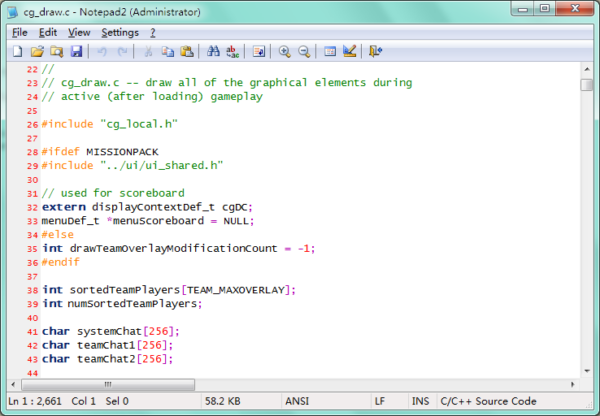This screenshot has height=416, width=600.
Task: Click 'int sortedTeamPlayers[TEAM_MAXOVERLAY];' line
Action: [169, 290]
